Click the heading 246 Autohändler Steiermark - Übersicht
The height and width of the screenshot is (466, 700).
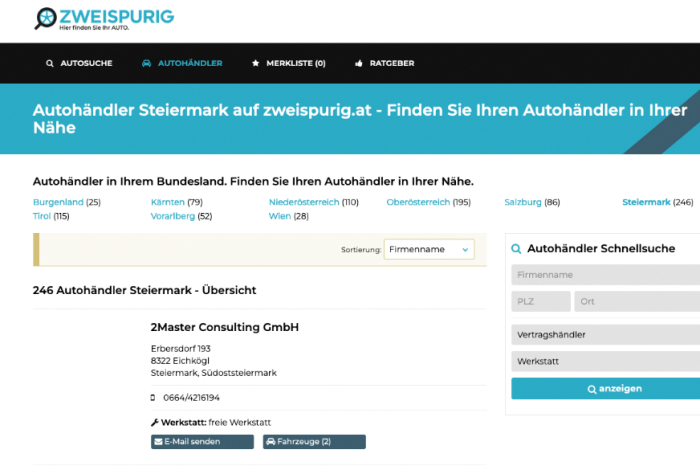point(144,291)
